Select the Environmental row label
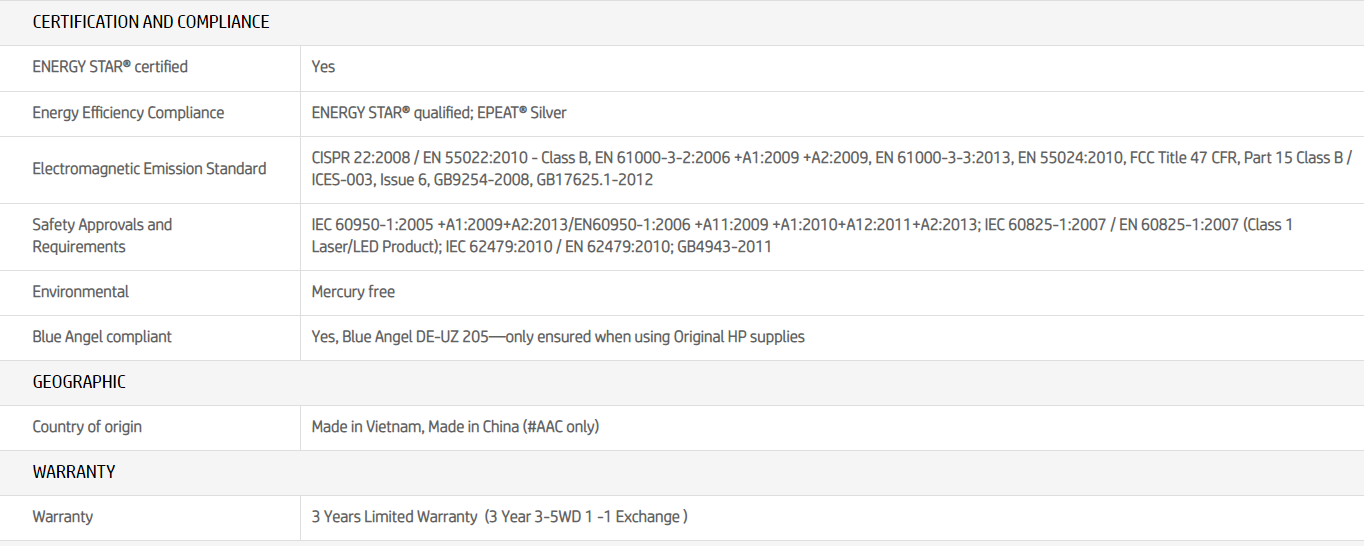The width and height of the screenshot is (1364, 546). 81,292
